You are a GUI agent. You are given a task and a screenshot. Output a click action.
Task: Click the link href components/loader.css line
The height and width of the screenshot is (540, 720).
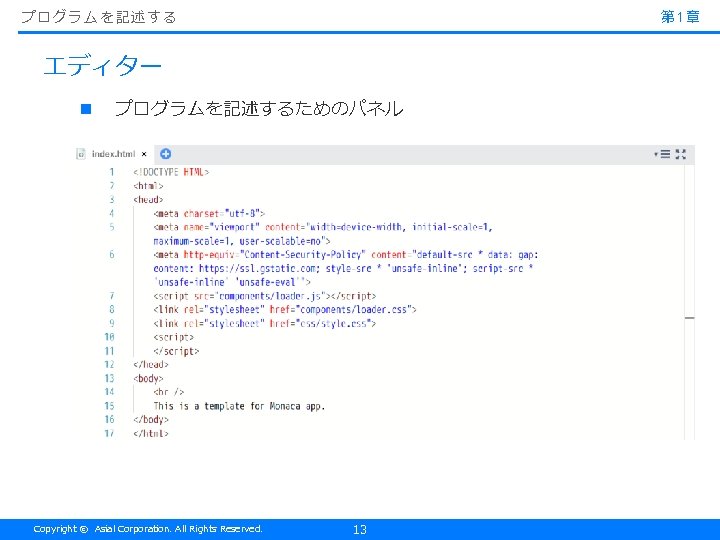point(285,310)
